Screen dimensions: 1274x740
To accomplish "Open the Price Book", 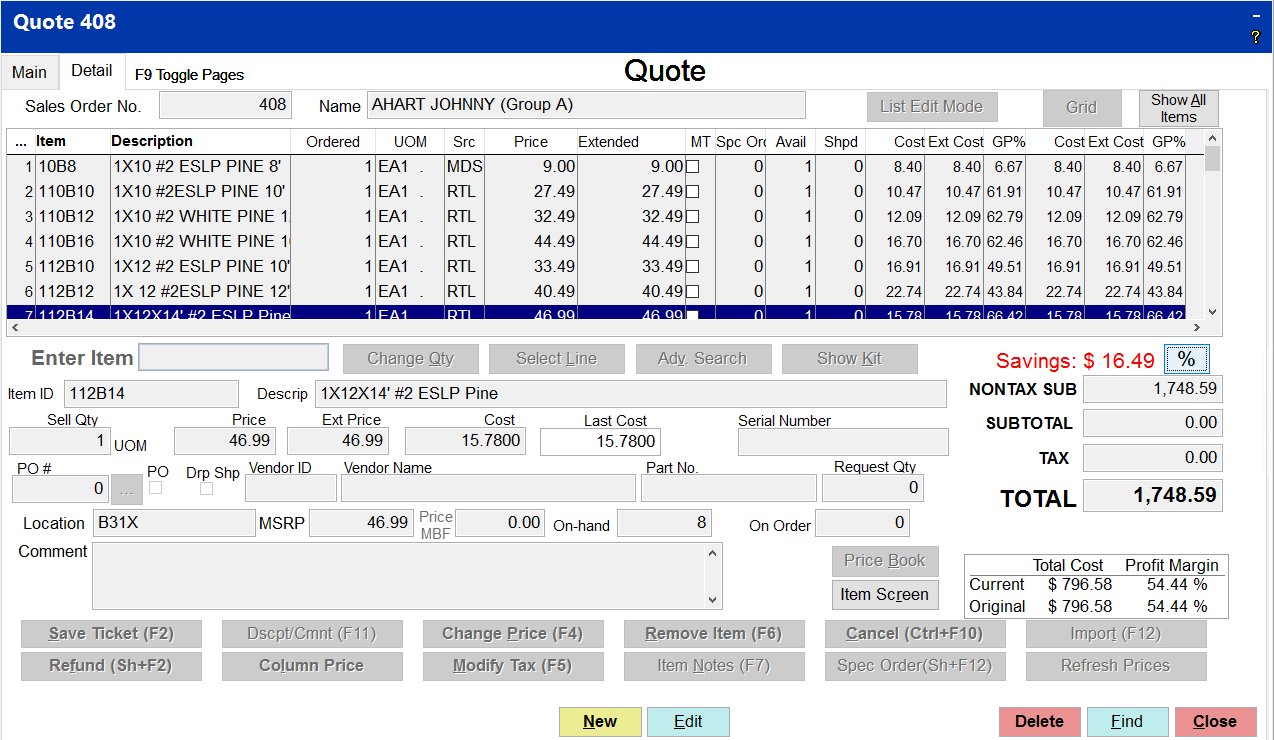I will (885, 561).
